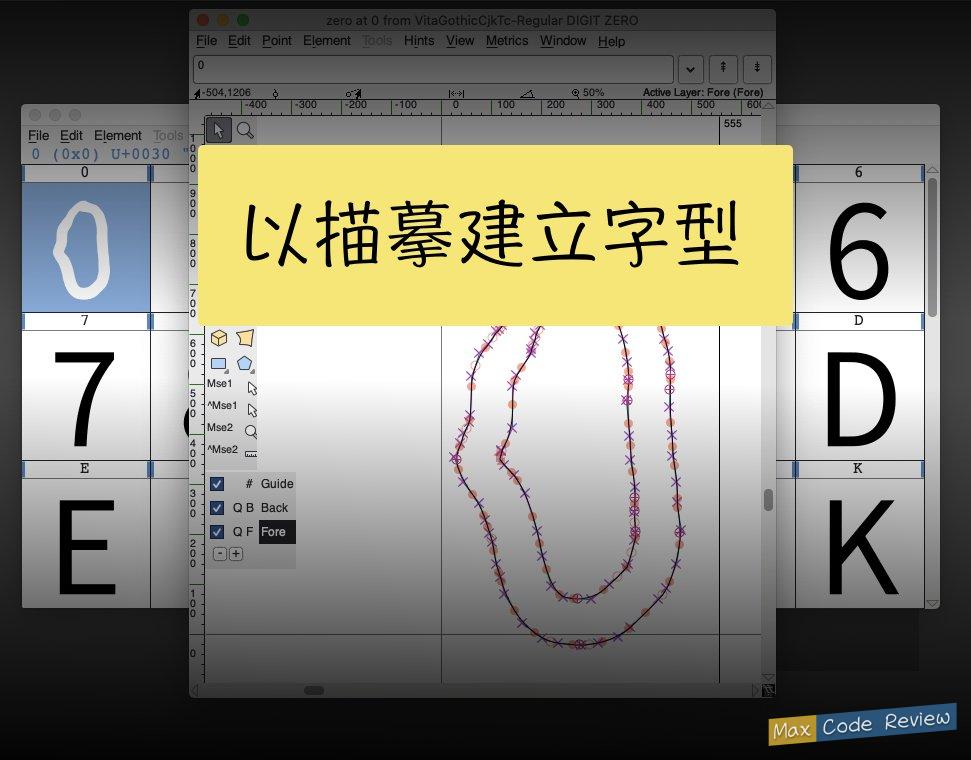Viewport: 971px width, 760px height.
Task: Select the magnify zoom tool
Action: tap(245, 130)
